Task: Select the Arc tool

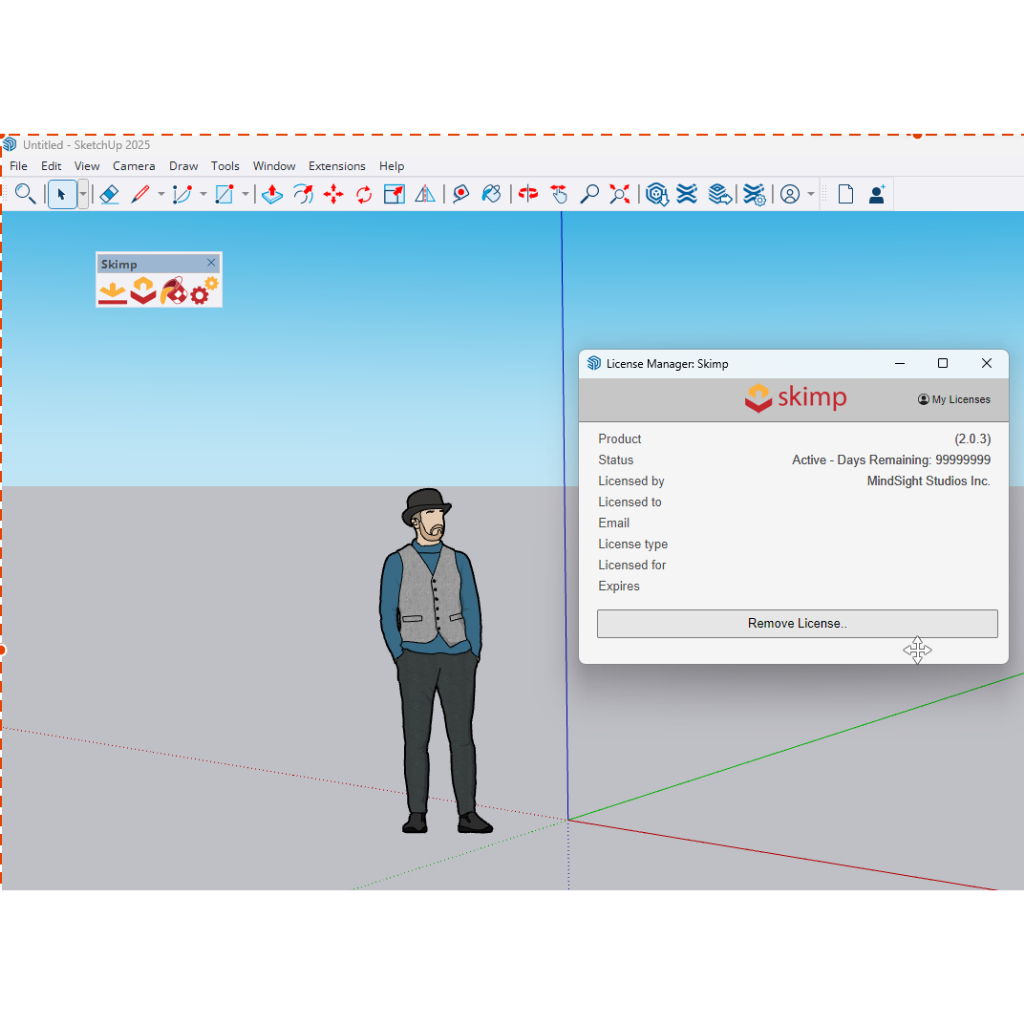Action: pos(182,194)
